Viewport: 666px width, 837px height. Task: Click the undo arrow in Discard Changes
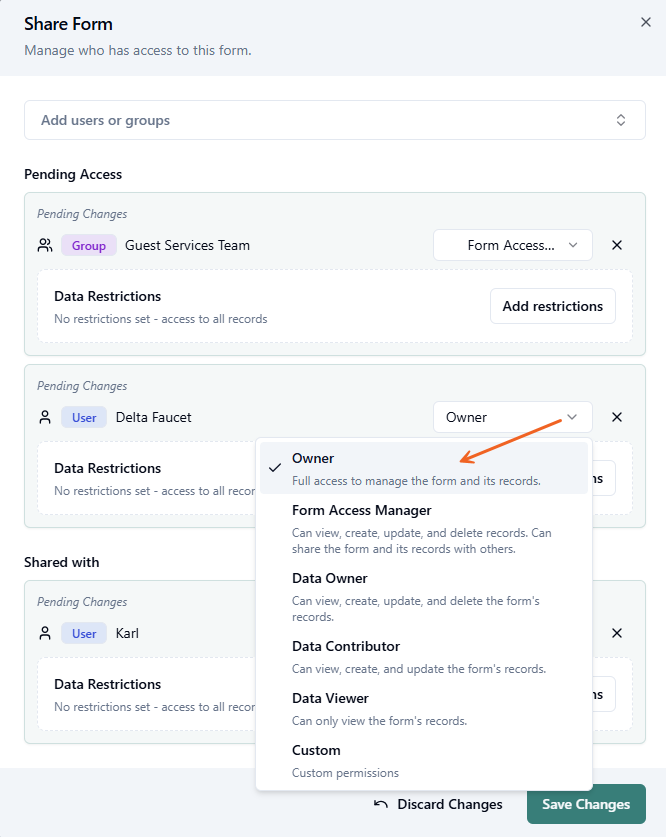(x=381, y=804)
